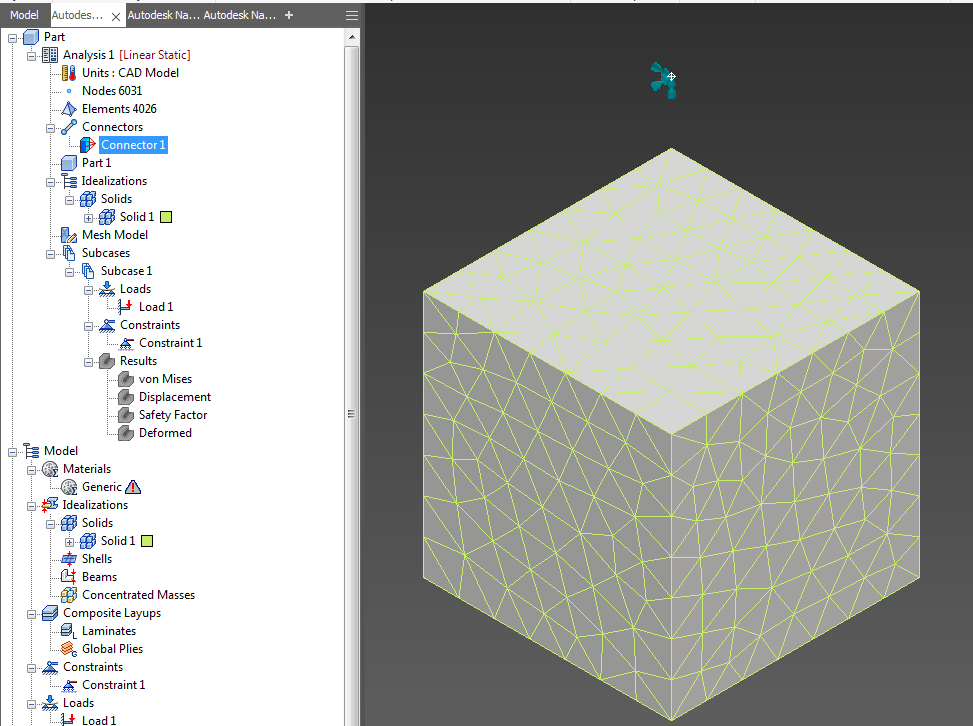Collapse the Subcase 1 node

coord(68,270)
